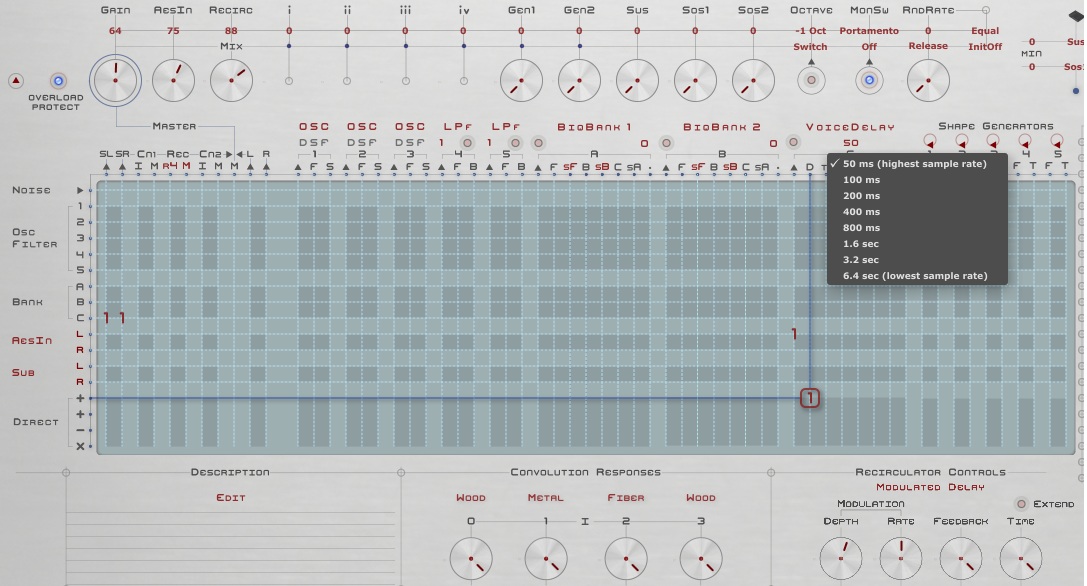Image resolution: width=1087 pixels, height=586 pixels.
Task: Click the Recirc value 88
Action: [x=232, y=31]
